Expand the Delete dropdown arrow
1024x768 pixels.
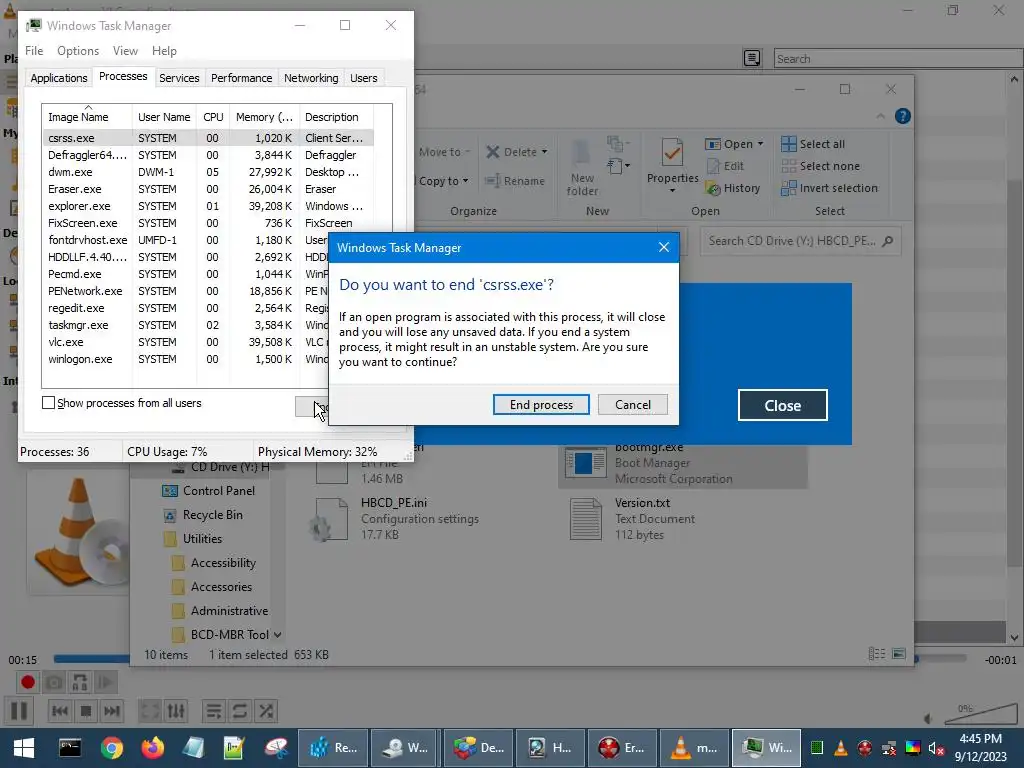pyautogui.click(x=544, y=152)
